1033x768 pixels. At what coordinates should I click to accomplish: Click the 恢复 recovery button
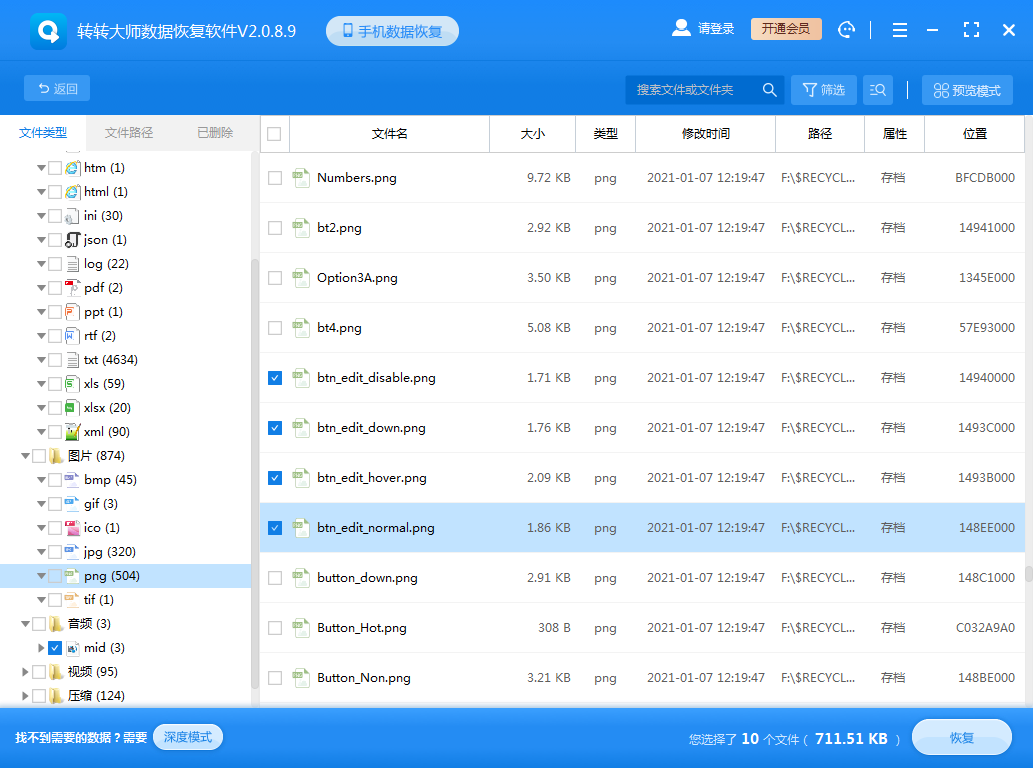coord(961,737)
